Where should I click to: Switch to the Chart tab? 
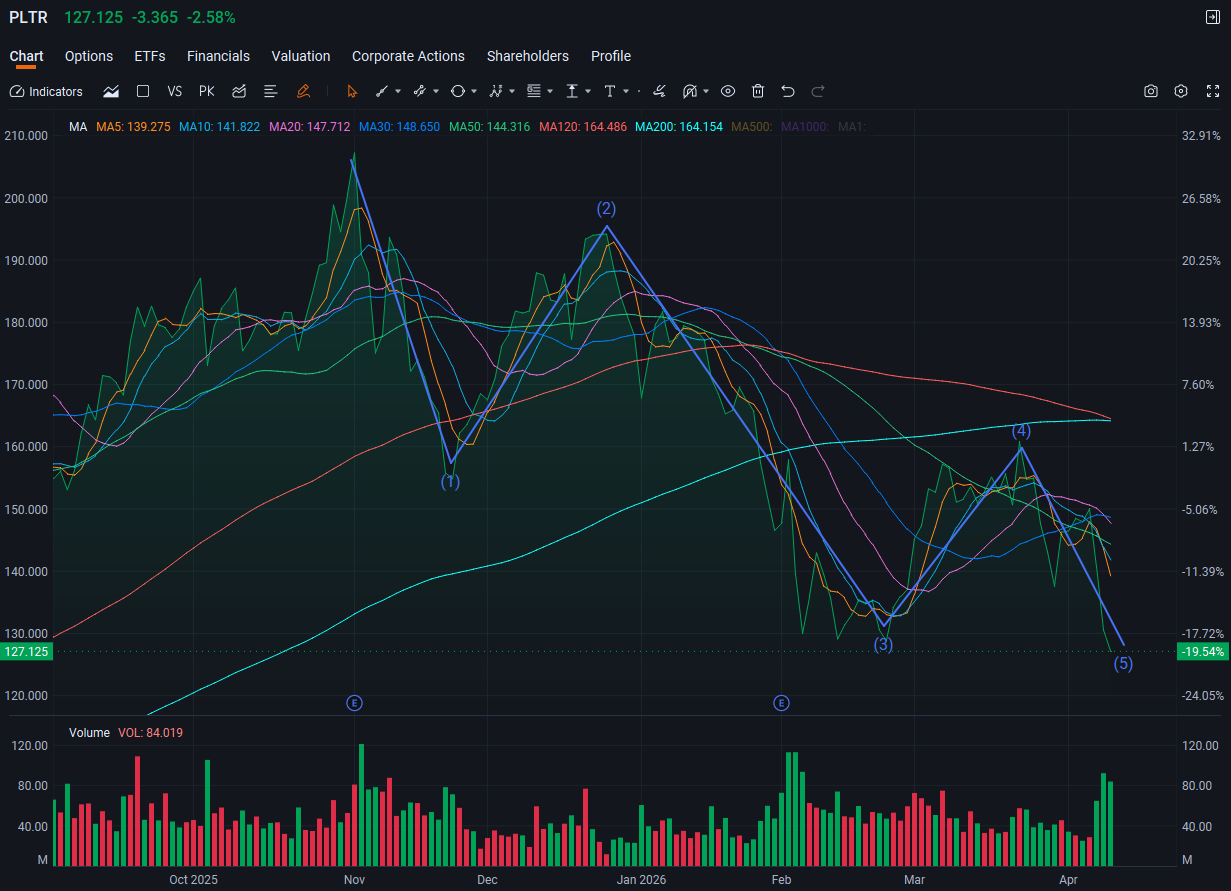tap(27, 56)
